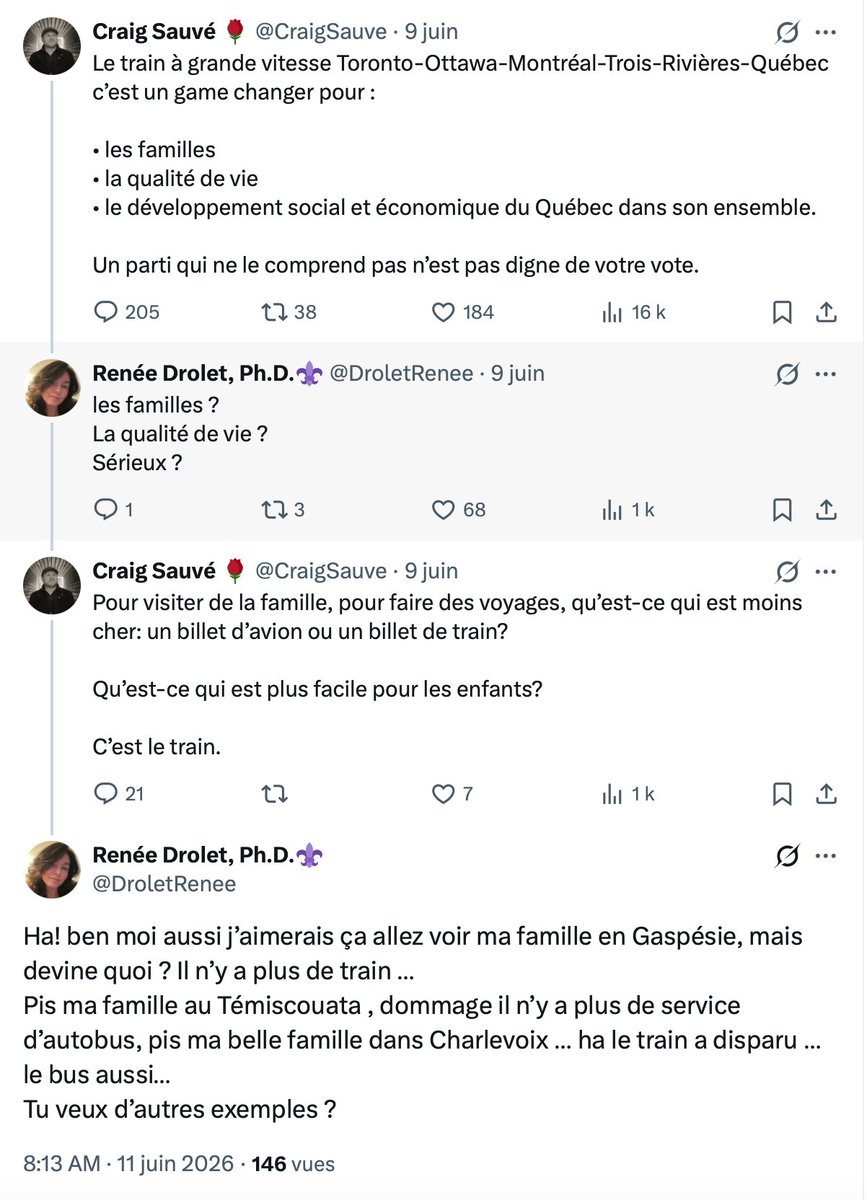The width and height of the screenshot is (867, 1200).
Task: Bookmark Craig Sauvé's first tweet
Action: coord(783,313)
